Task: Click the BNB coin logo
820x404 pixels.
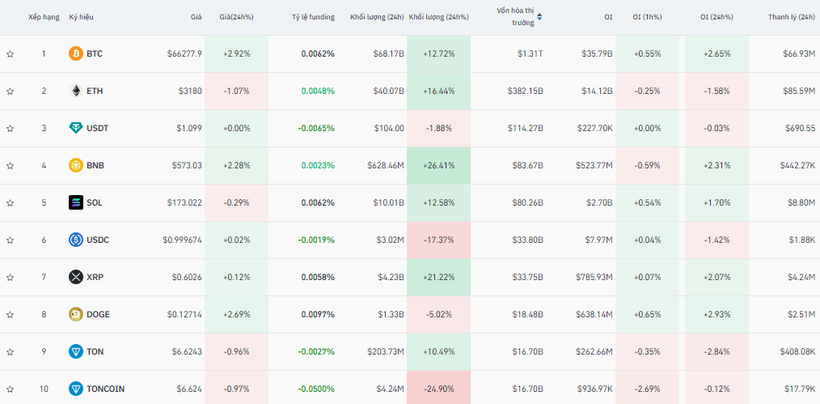Action: (76, 165)
